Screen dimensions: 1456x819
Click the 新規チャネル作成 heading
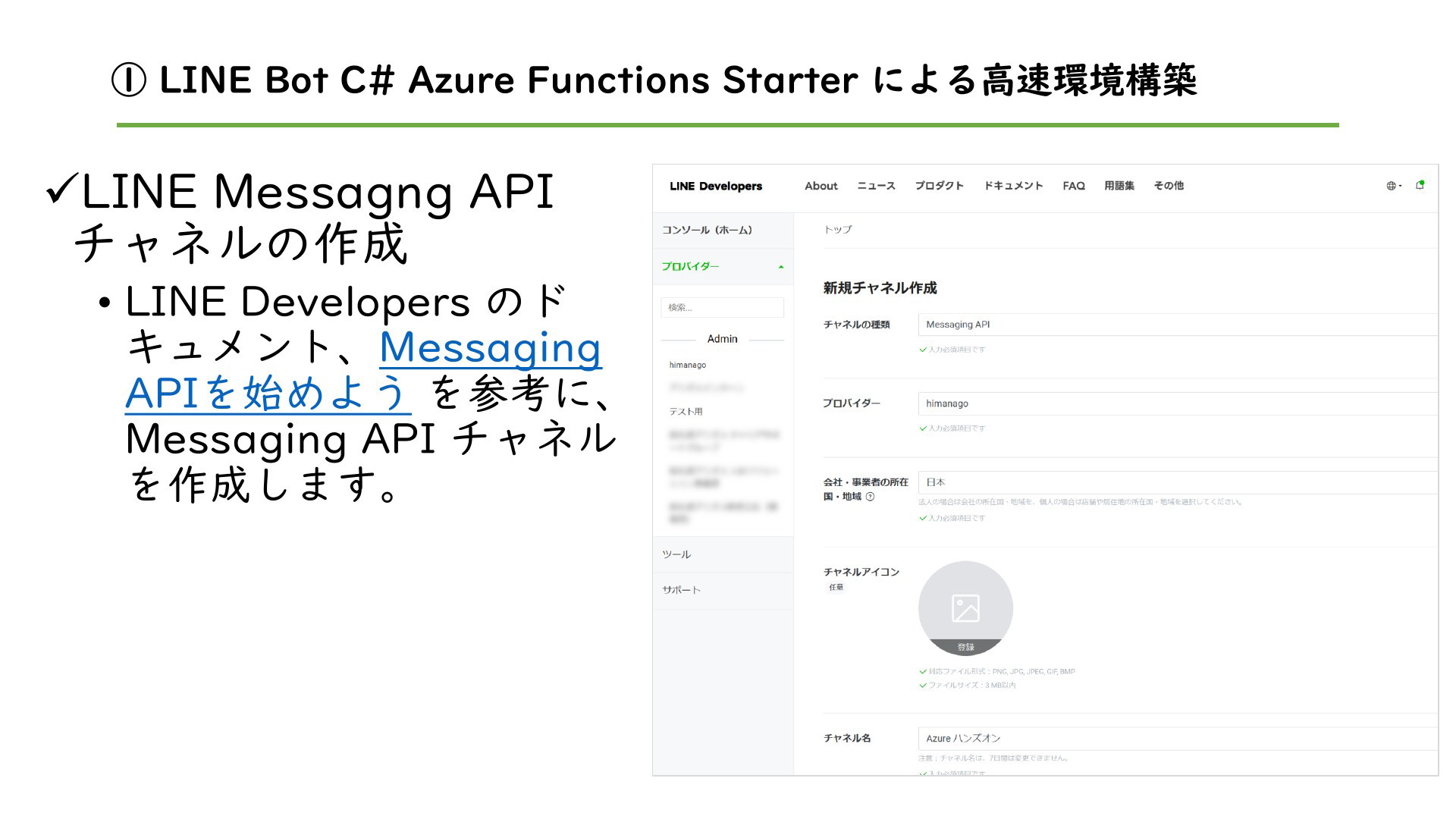(x=880, y=288)
